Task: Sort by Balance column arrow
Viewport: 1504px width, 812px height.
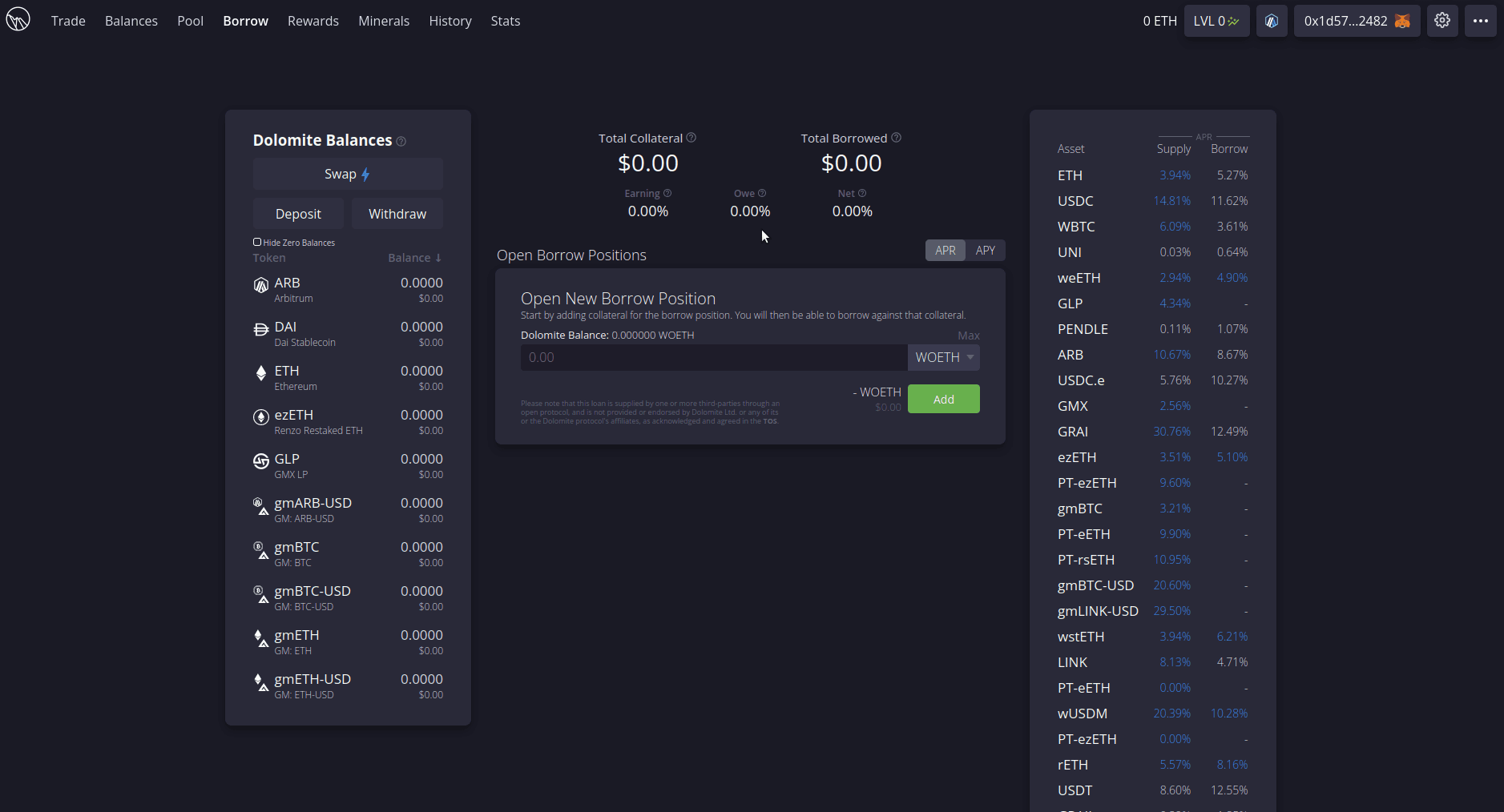Action: (438, 258)
